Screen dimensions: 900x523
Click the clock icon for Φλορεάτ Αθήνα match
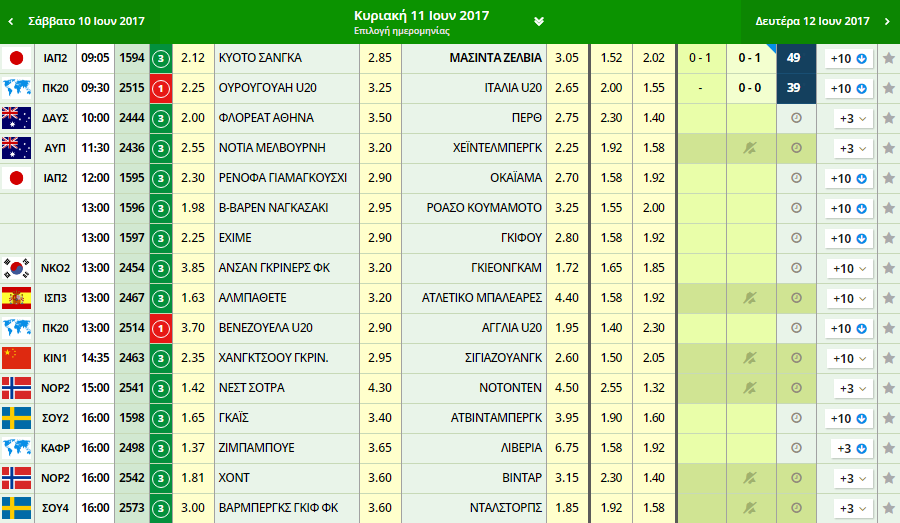(x=796, y=118)
